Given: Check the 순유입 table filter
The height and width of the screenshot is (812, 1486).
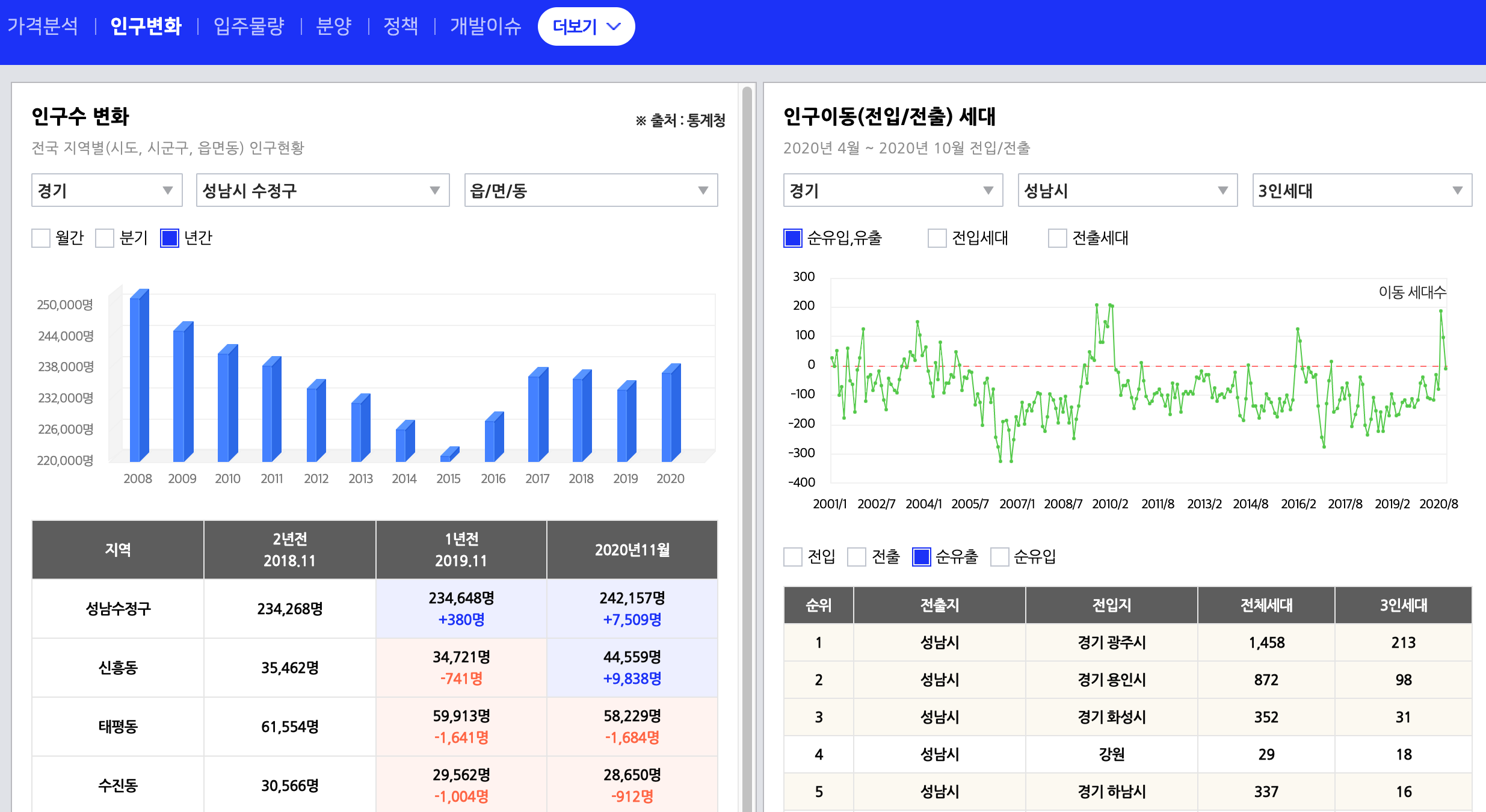Looking at the screenshot, I should 999,557.
